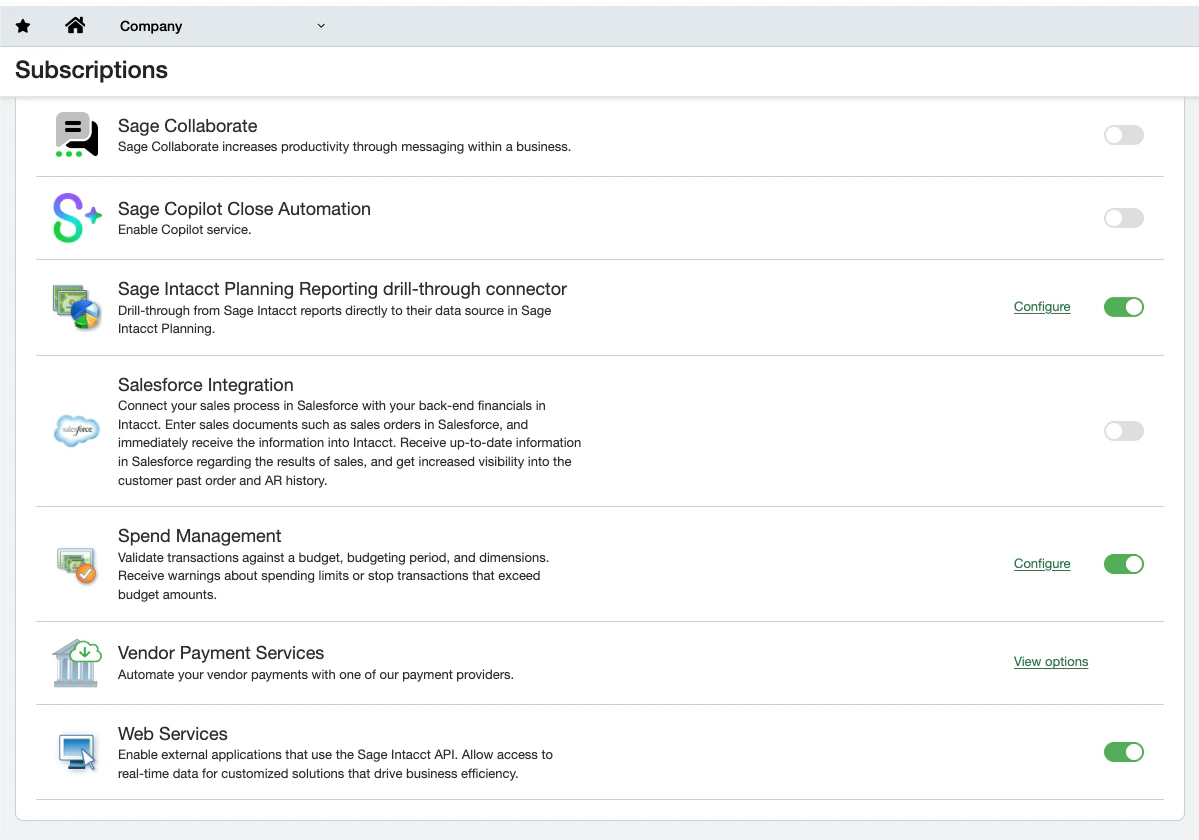Click the 'Enable Copilot service.' description
This screenshot has height=840, width=1199.
coord(184,229)
